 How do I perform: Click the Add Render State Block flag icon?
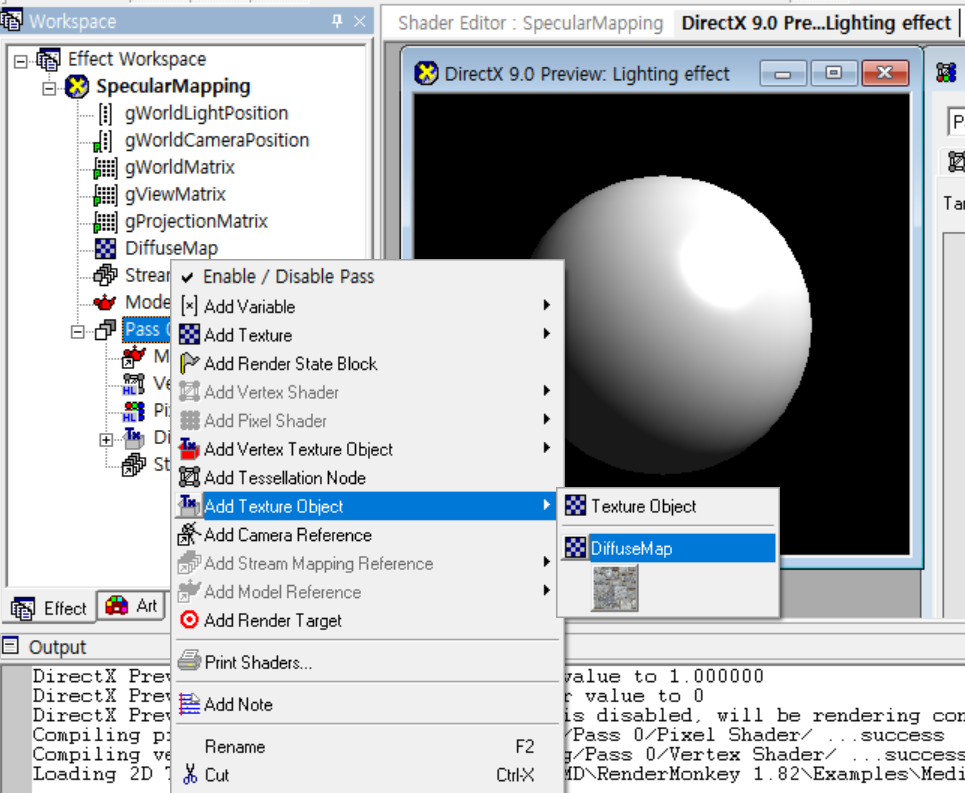[189, 363]
